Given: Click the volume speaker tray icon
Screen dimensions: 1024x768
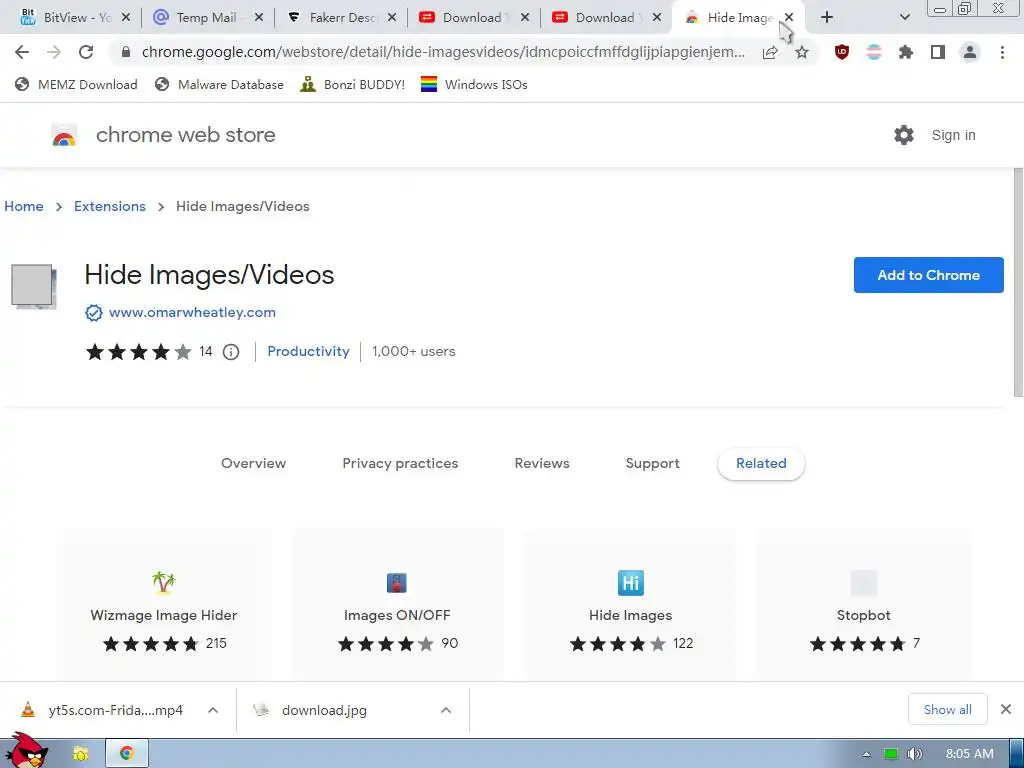Looking at the screenshot, I should [914, 754].
